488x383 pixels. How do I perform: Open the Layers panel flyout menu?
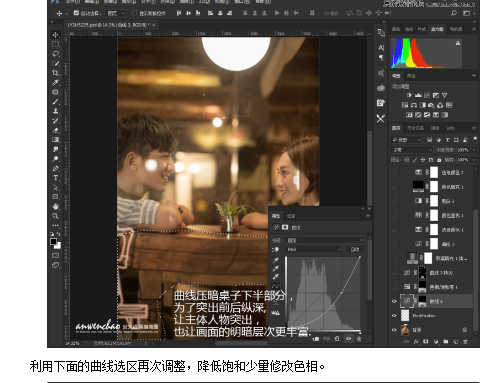pyautogui.click(x=474, y=128)
